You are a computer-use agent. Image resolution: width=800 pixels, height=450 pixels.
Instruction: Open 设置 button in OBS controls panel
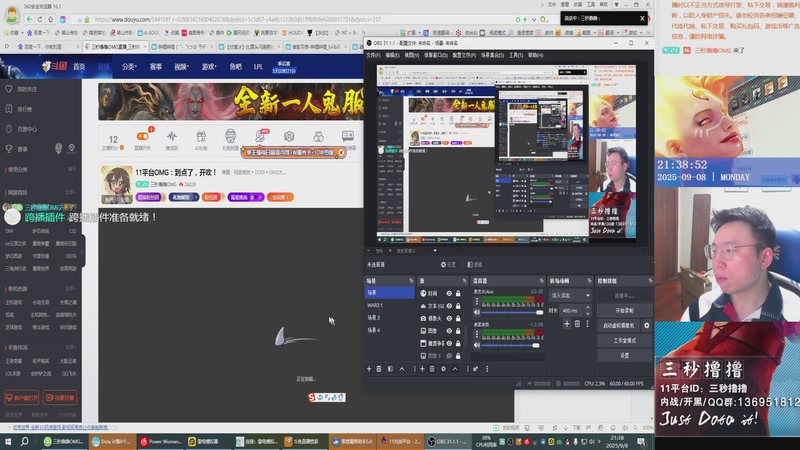(624, 355)
